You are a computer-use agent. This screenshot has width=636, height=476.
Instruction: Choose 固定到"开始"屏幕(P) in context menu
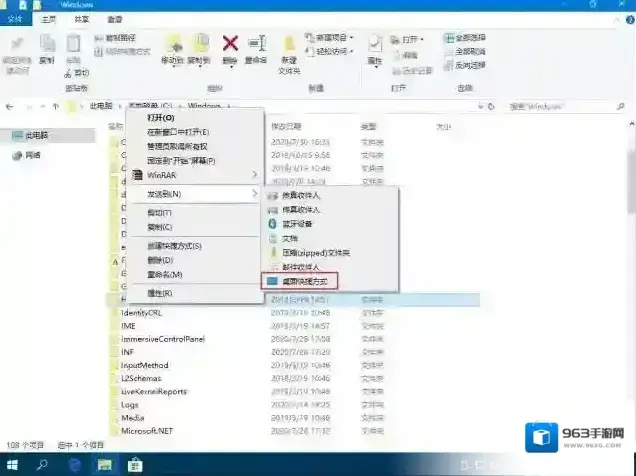point(195,161)
